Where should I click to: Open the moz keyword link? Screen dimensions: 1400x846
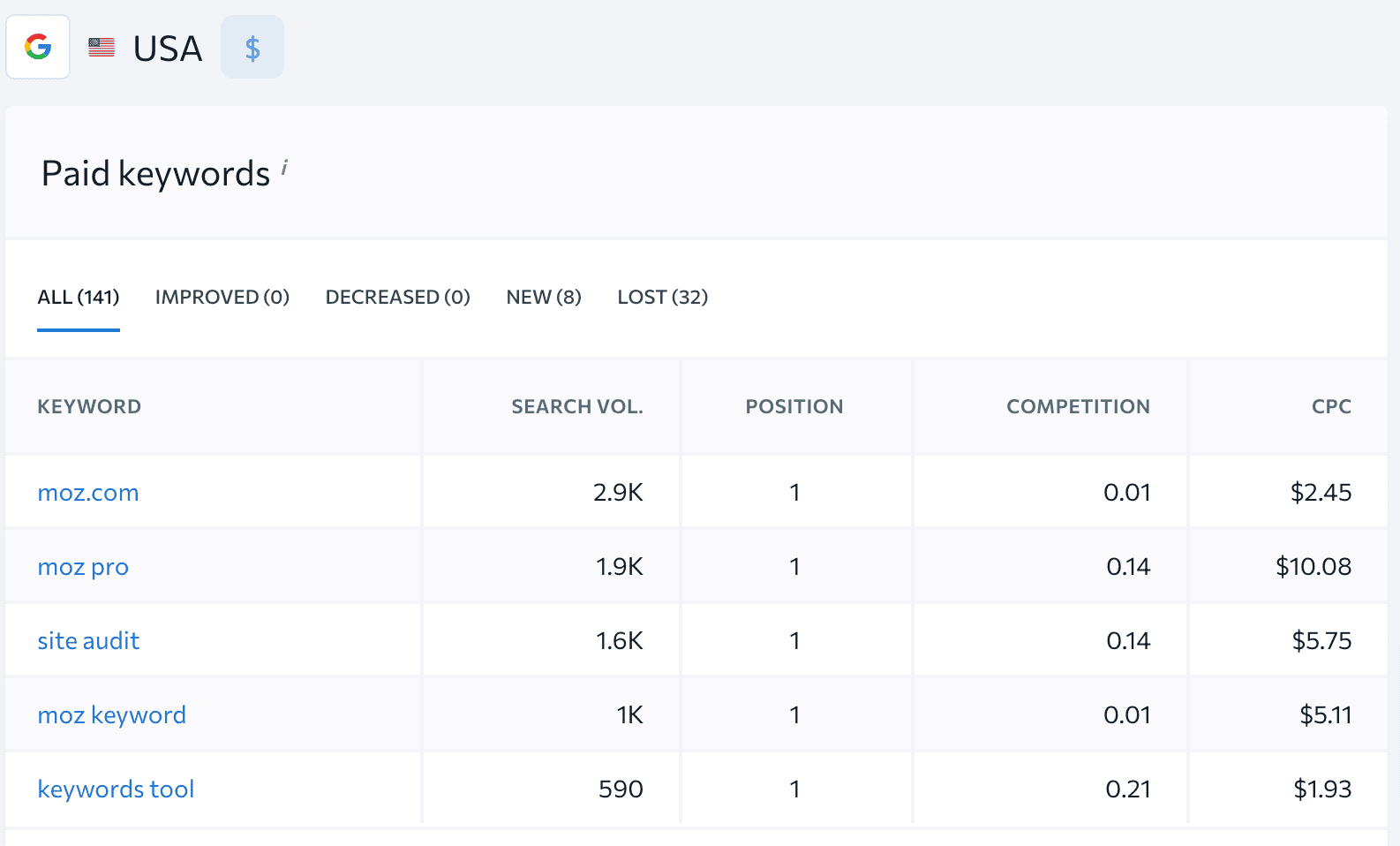coord(112,715)
